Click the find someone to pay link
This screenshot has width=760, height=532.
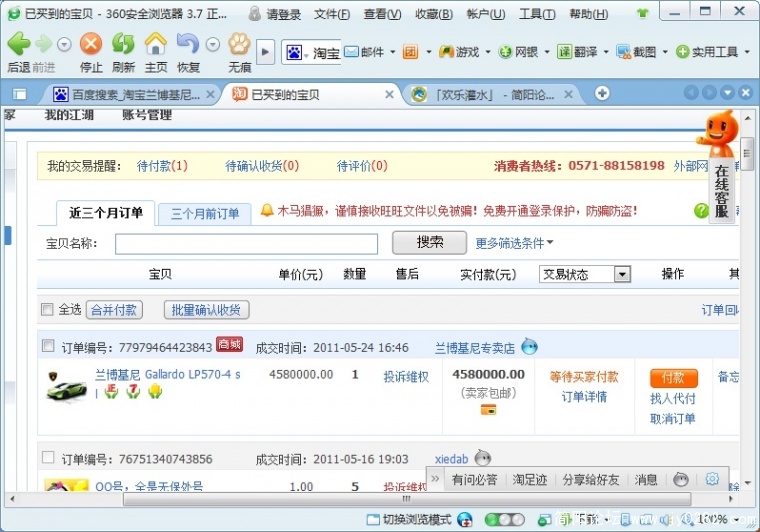(x=673, y=398)
